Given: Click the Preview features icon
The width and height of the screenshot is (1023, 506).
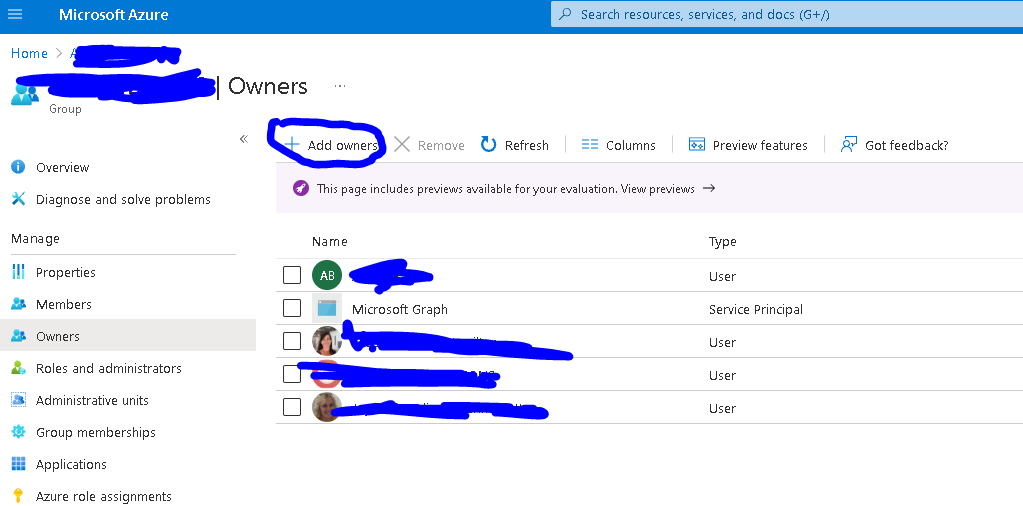Looking at the screenshot, I should click(x=697, y=144).
